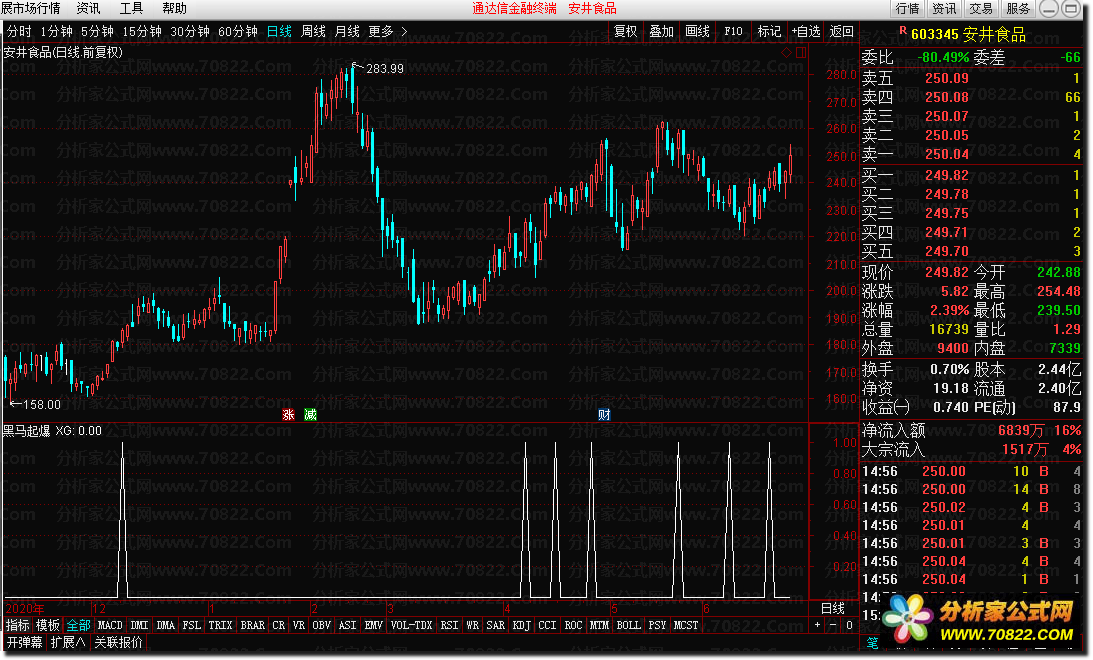1093x660 pixels.
Task: Expand the 更多 periods list
Action: click(387, 31)
